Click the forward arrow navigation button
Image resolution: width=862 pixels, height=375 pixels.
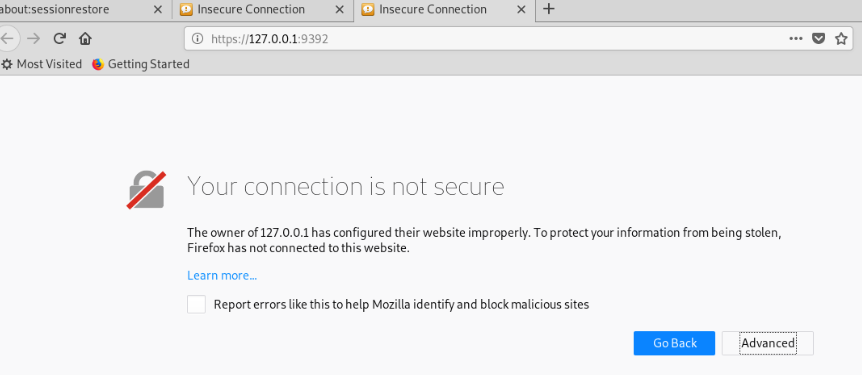click(x=34, y=38)
